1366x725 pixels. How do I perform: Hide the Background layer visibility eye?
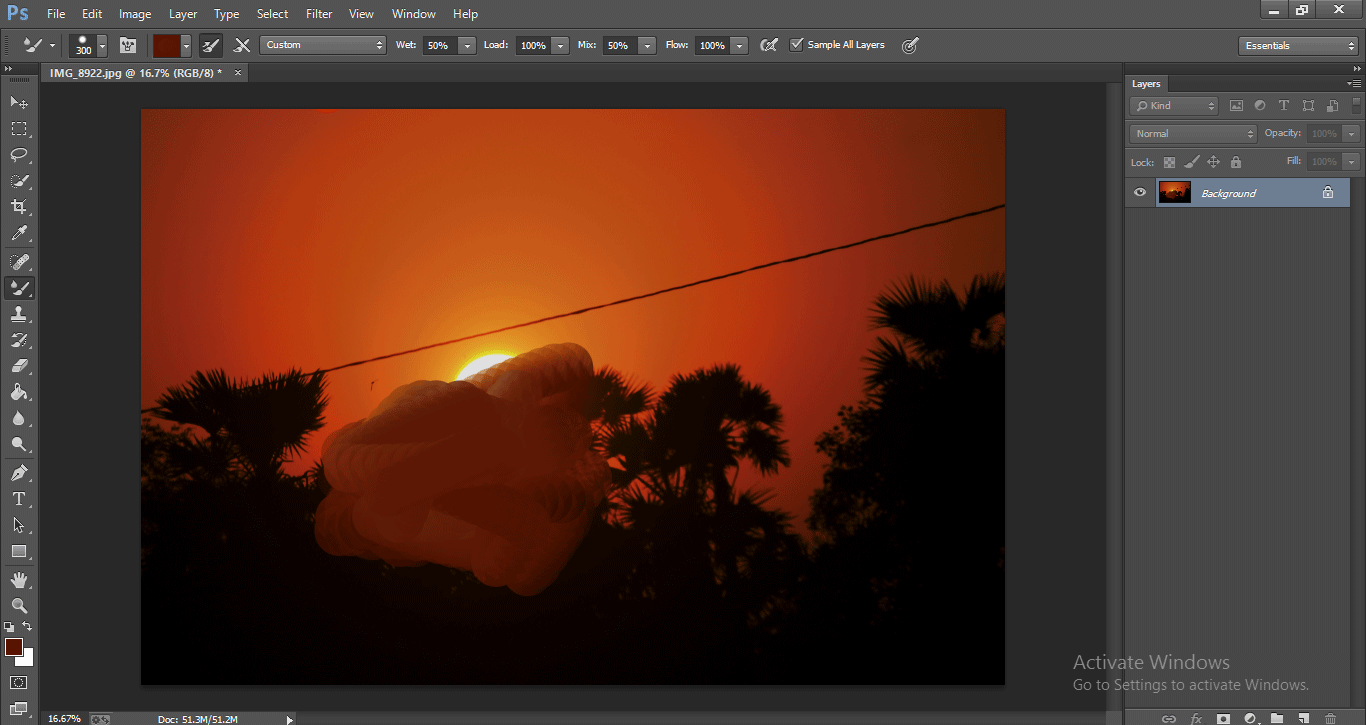pyautogui.click(x=1140, y=193)
